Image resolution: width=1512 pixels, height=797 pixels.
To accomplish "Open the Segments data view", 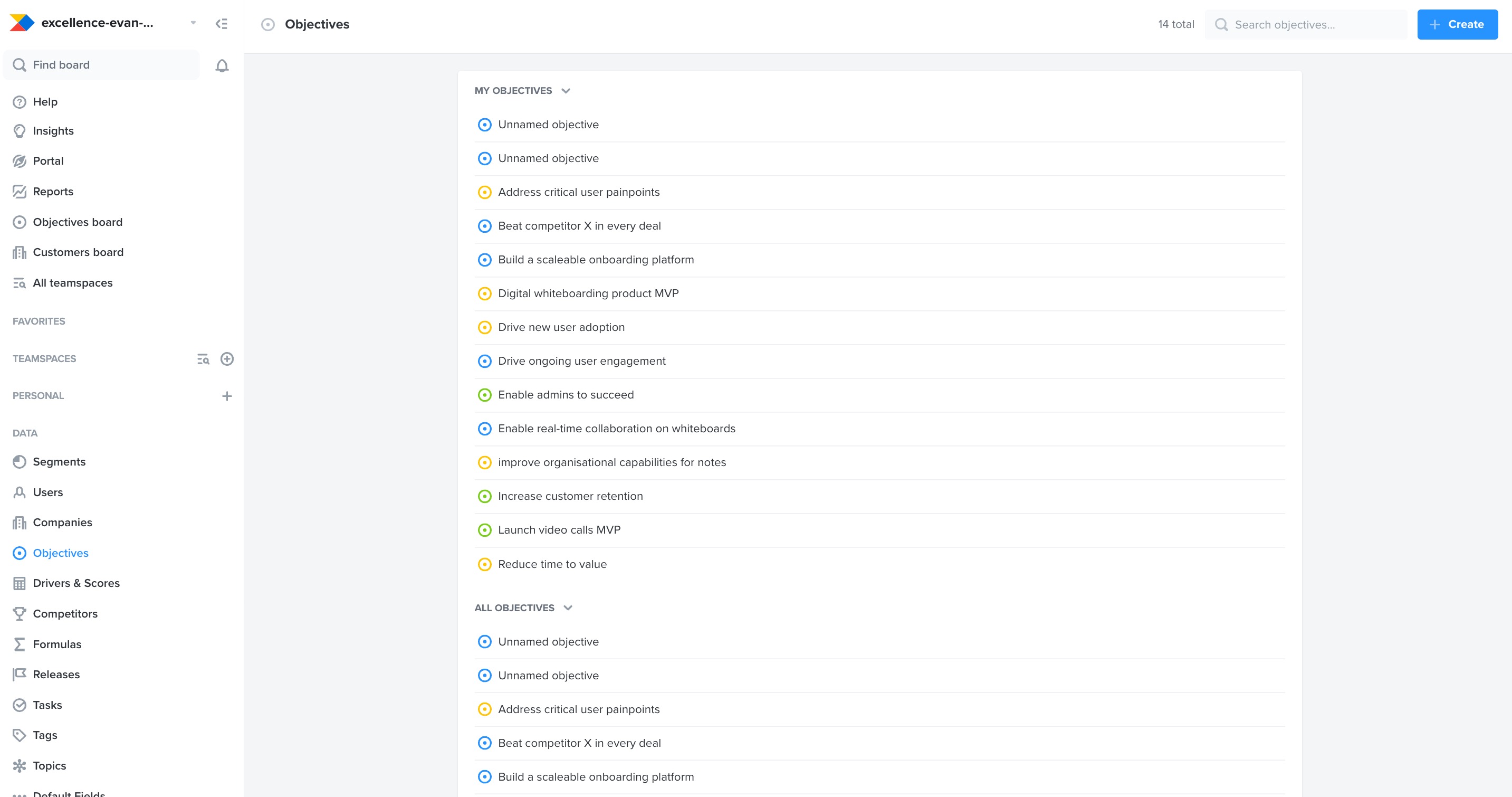I will point(59,462).
